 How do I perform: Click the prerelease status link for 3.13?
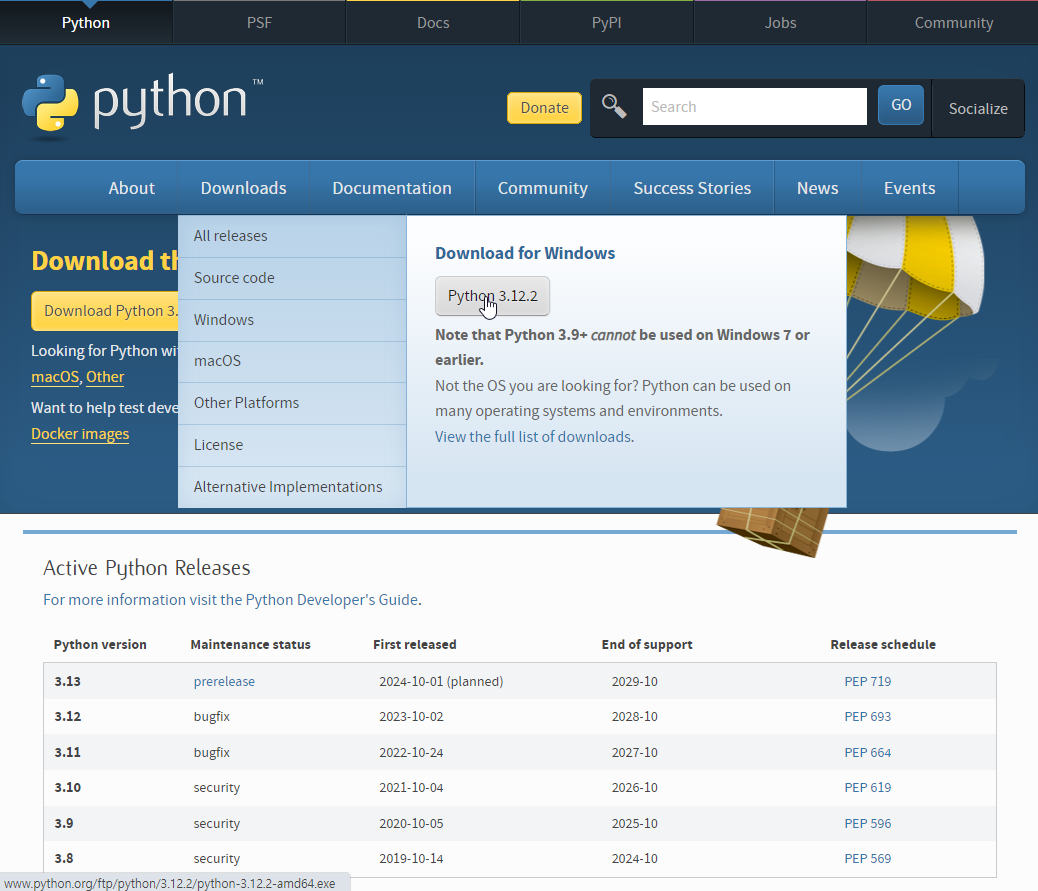pos(224,681)
